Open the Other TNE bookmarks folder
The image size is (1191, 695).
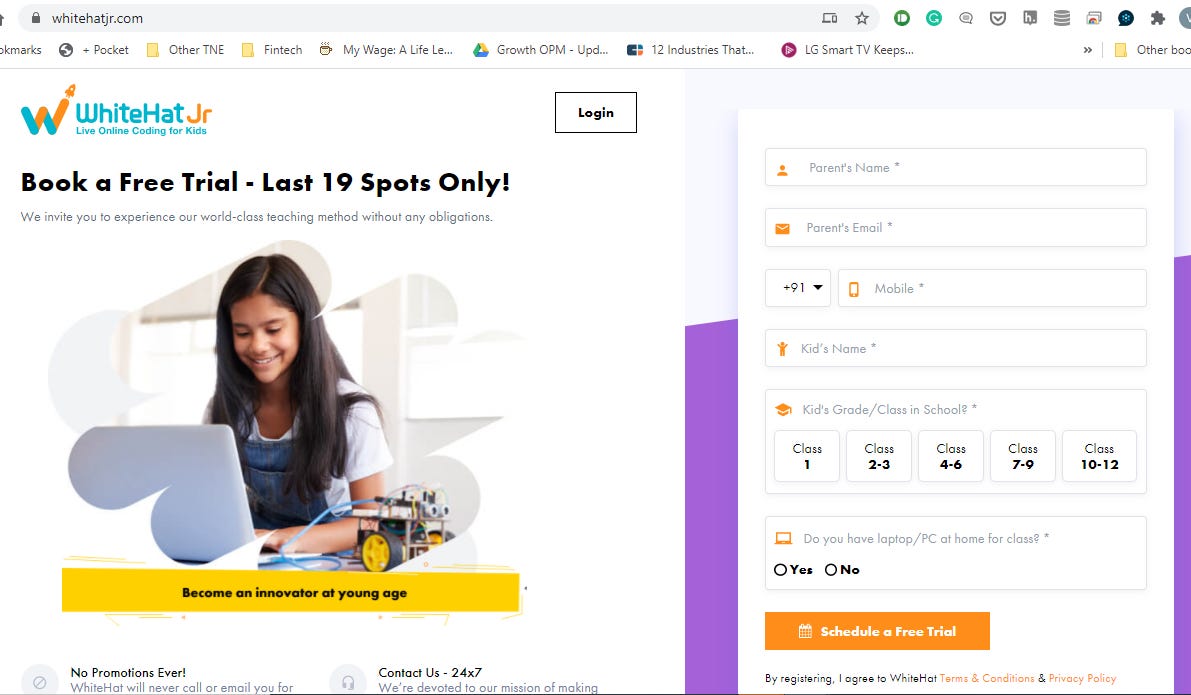pyautogui.click(x=185, y=50)
